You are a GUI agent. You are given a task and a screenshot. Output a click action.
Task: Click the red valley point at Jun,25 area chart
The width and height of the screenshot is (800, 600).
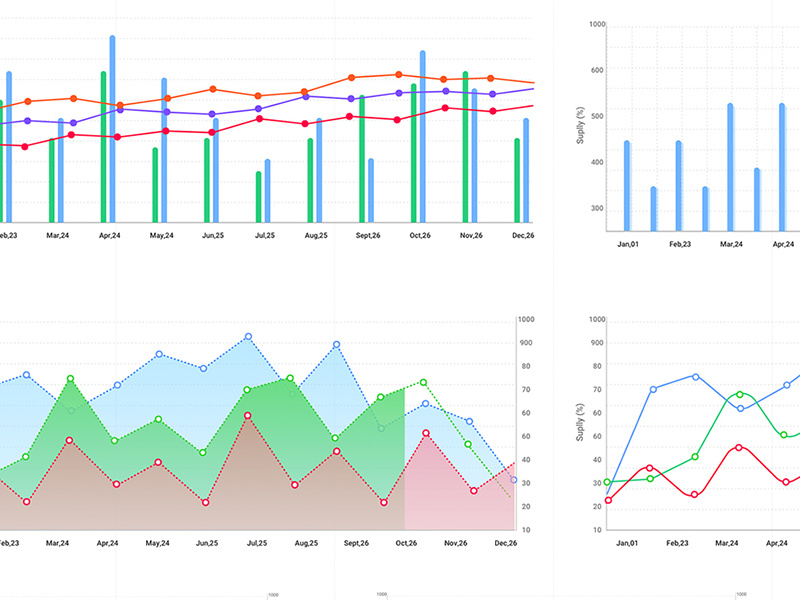click(x=204, y=502)
